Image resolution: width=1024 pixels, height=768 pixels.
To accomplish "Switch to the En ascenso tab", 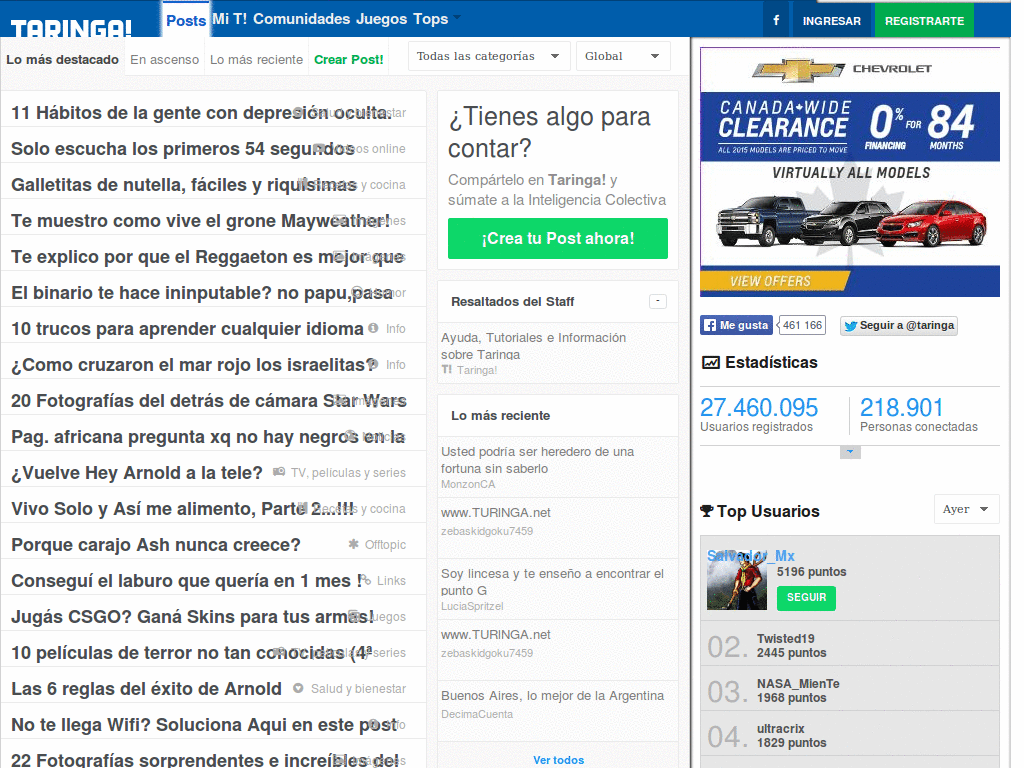I will click(x=164, y=59).
